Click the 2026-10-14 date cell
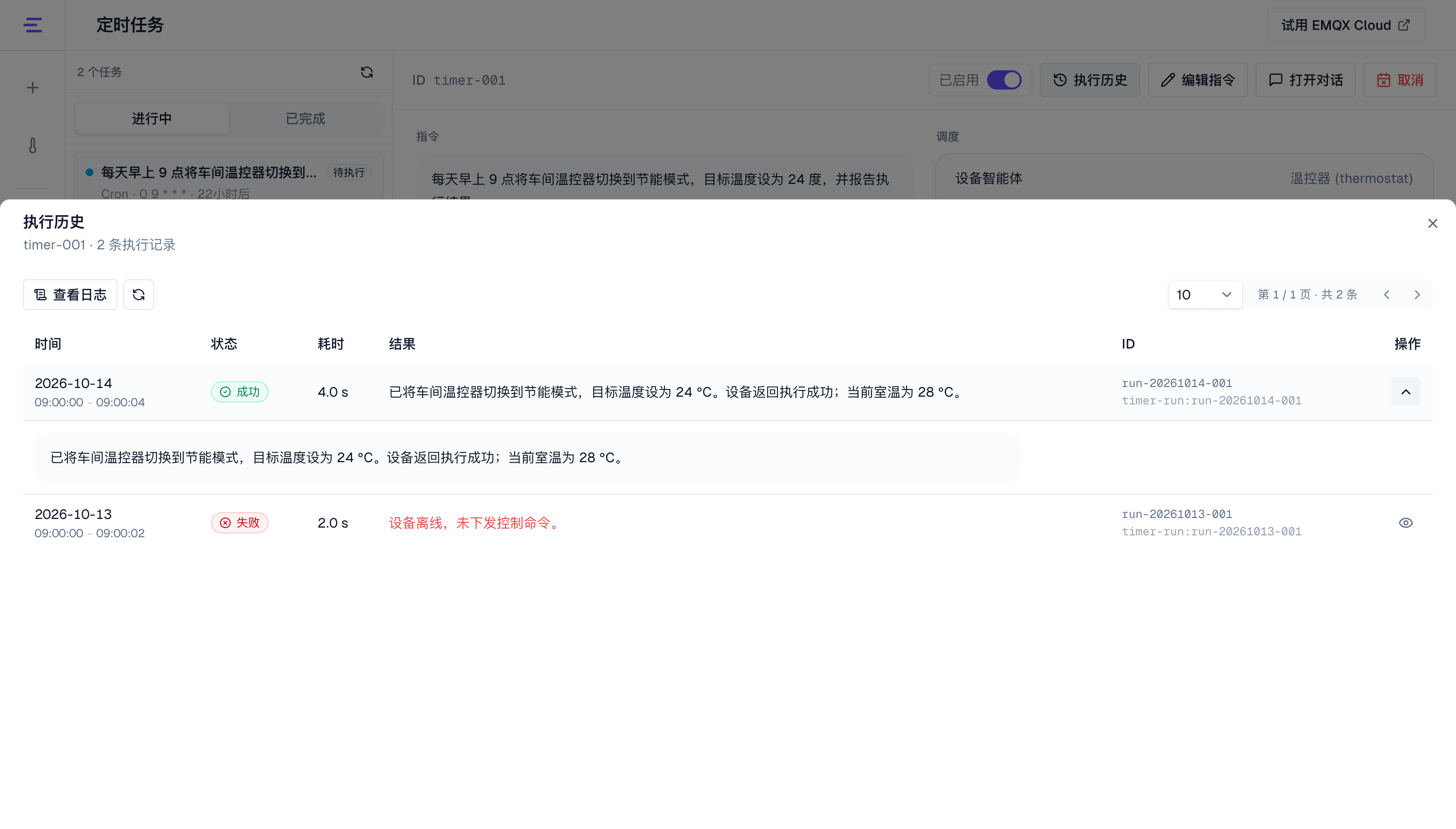The height and width of the screenshot is (829, 1456). click(73, 383)
